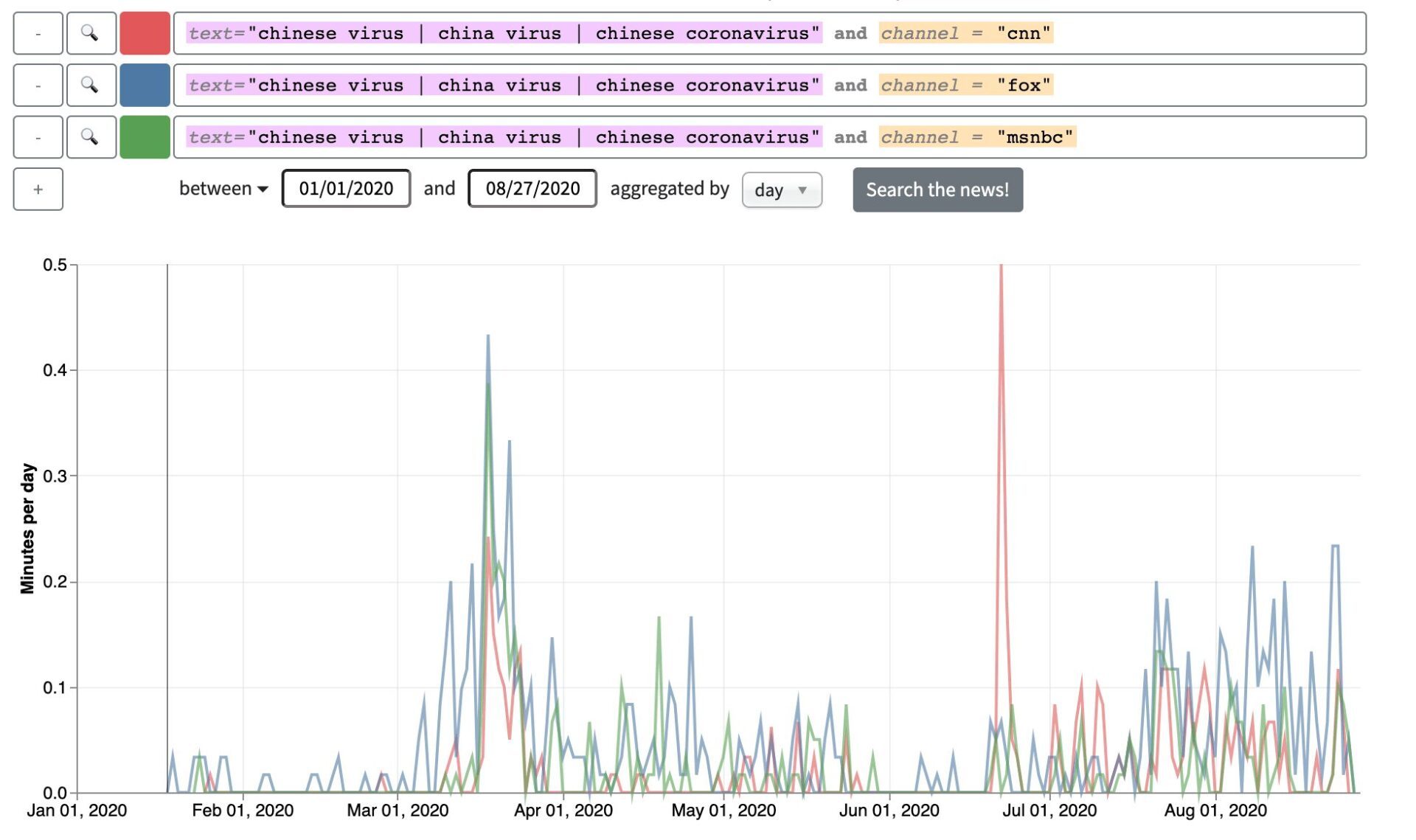Image resolution: width=1416 pixels, height=840 pixels.
Task: Click the Search the news! button
Action: tap(937, 190)
